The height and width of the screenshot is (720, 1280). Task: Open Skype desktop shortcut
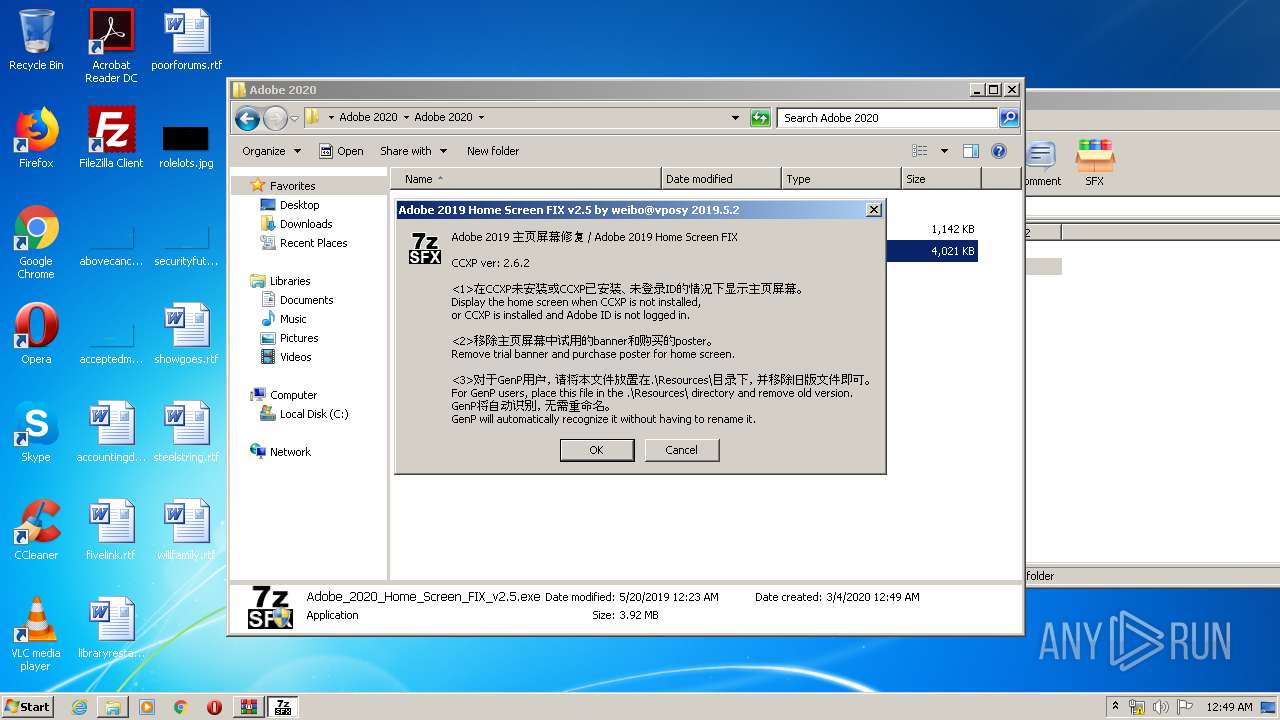(36, 432)
